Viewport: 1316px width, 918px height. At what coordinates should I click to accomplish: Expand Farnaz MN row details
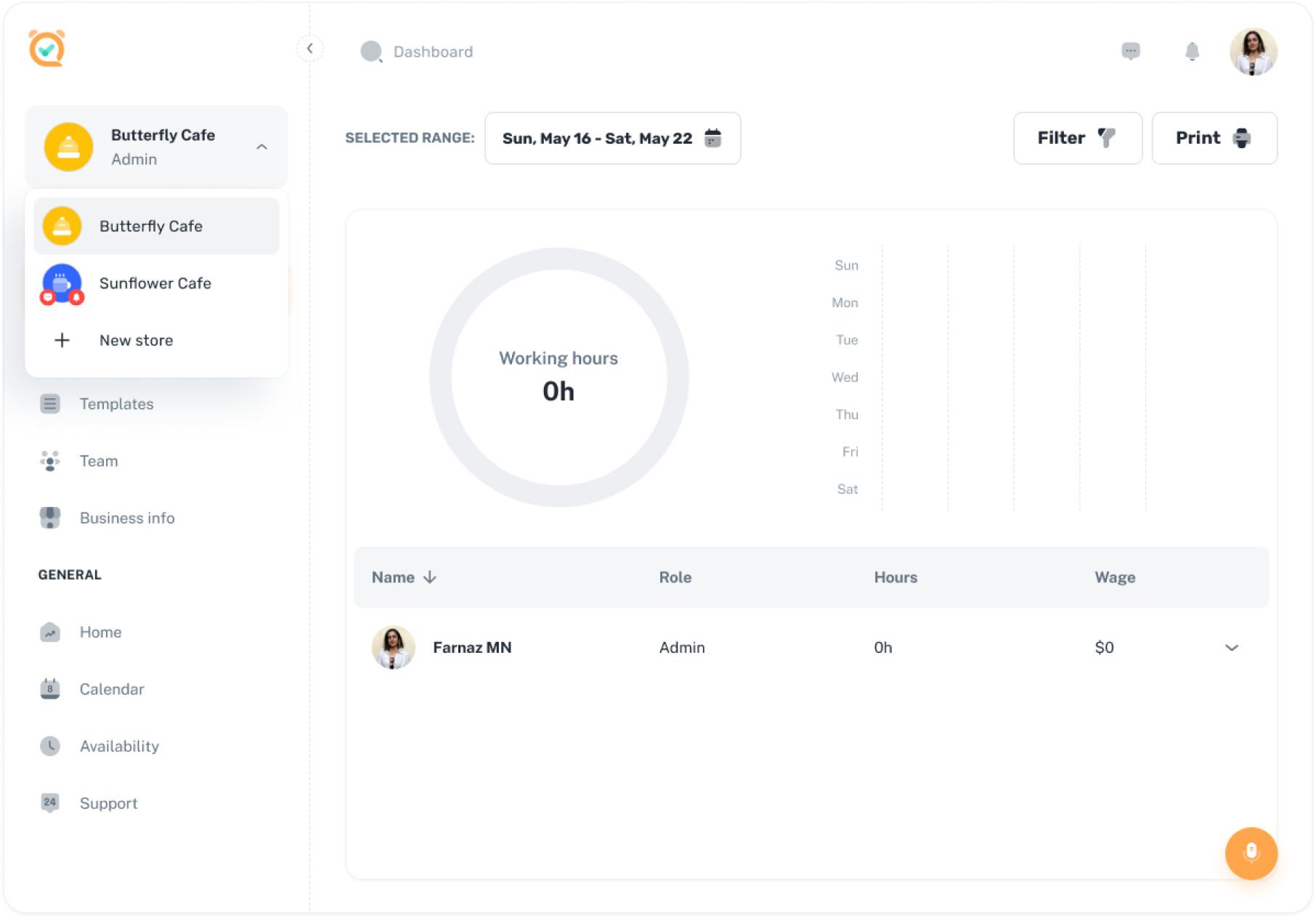1230,647
